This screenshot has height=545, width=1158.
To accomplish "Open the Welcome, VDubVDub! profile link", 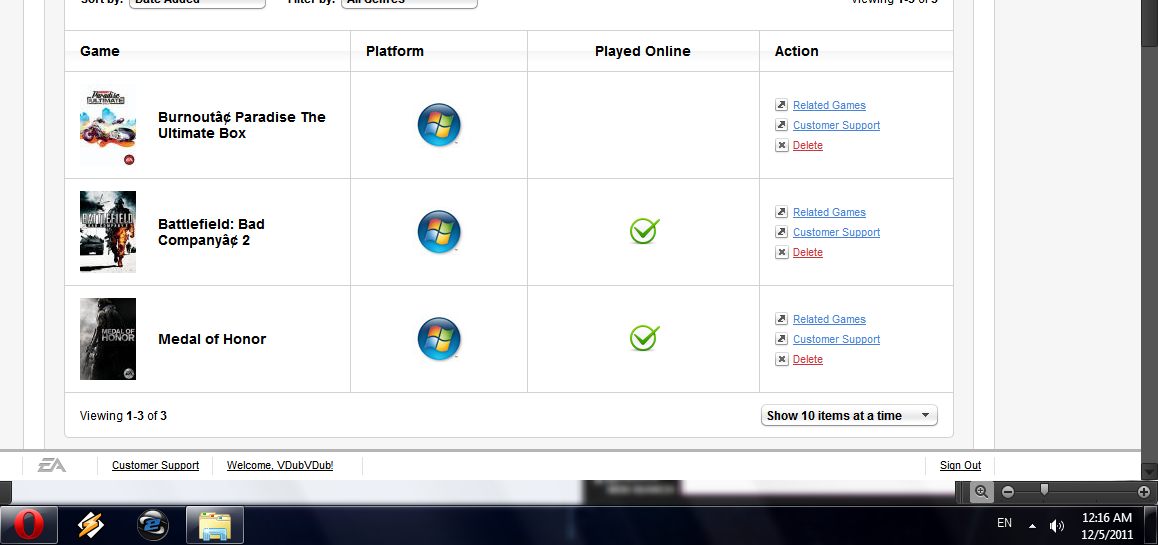I will (x=280, y=465).
